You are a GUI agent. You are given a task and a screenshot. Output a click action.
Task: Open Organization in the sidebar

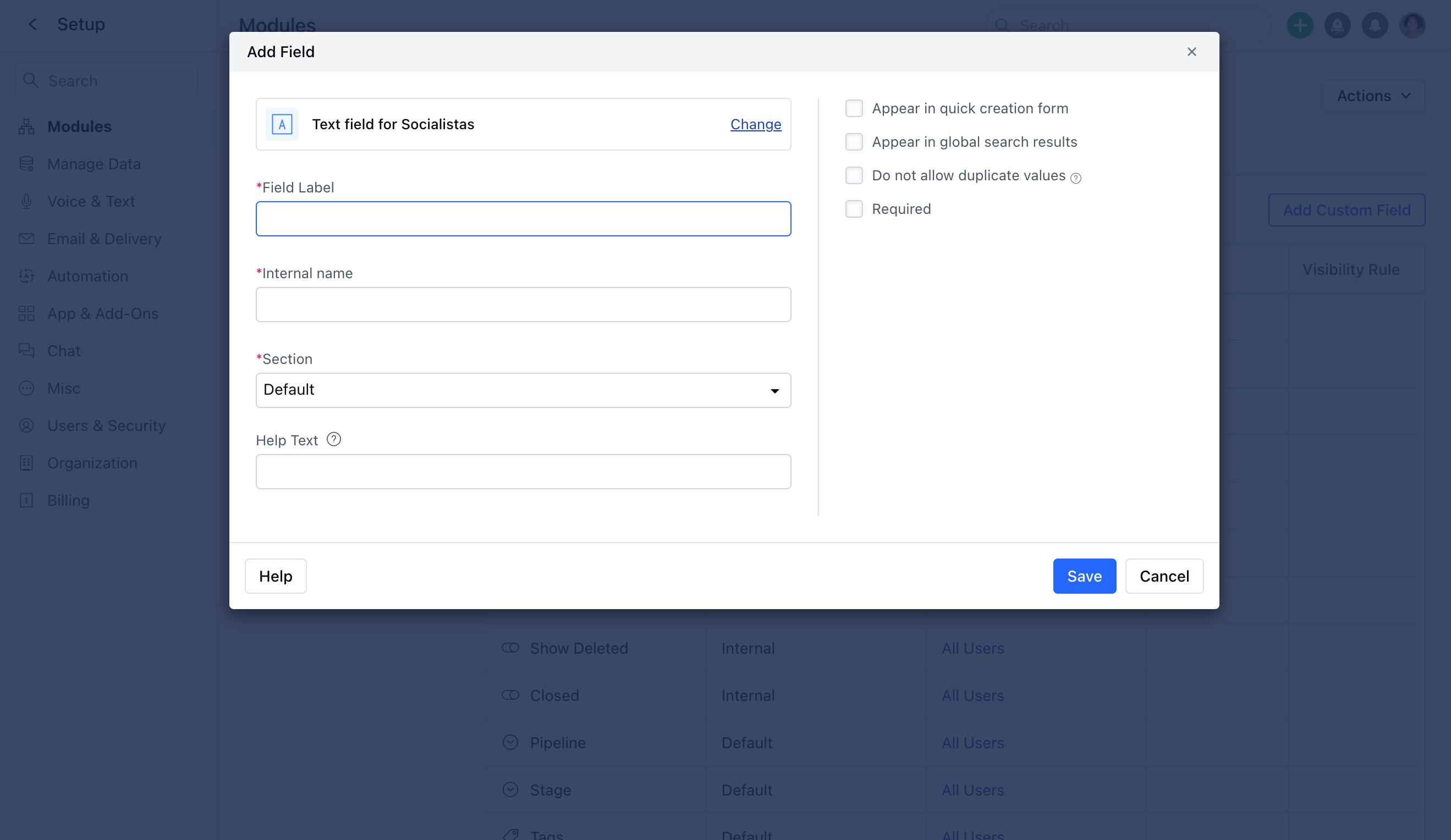point(92,463)
